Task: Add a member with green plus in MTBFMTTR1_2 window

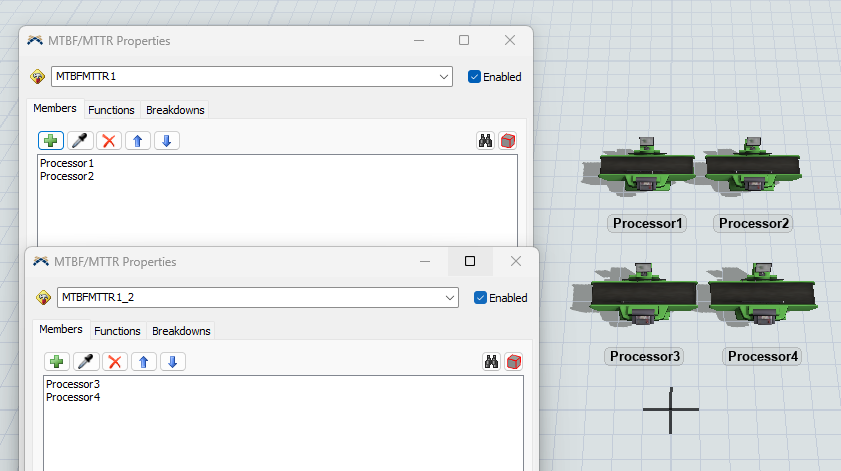Action: tap(57, 362)
